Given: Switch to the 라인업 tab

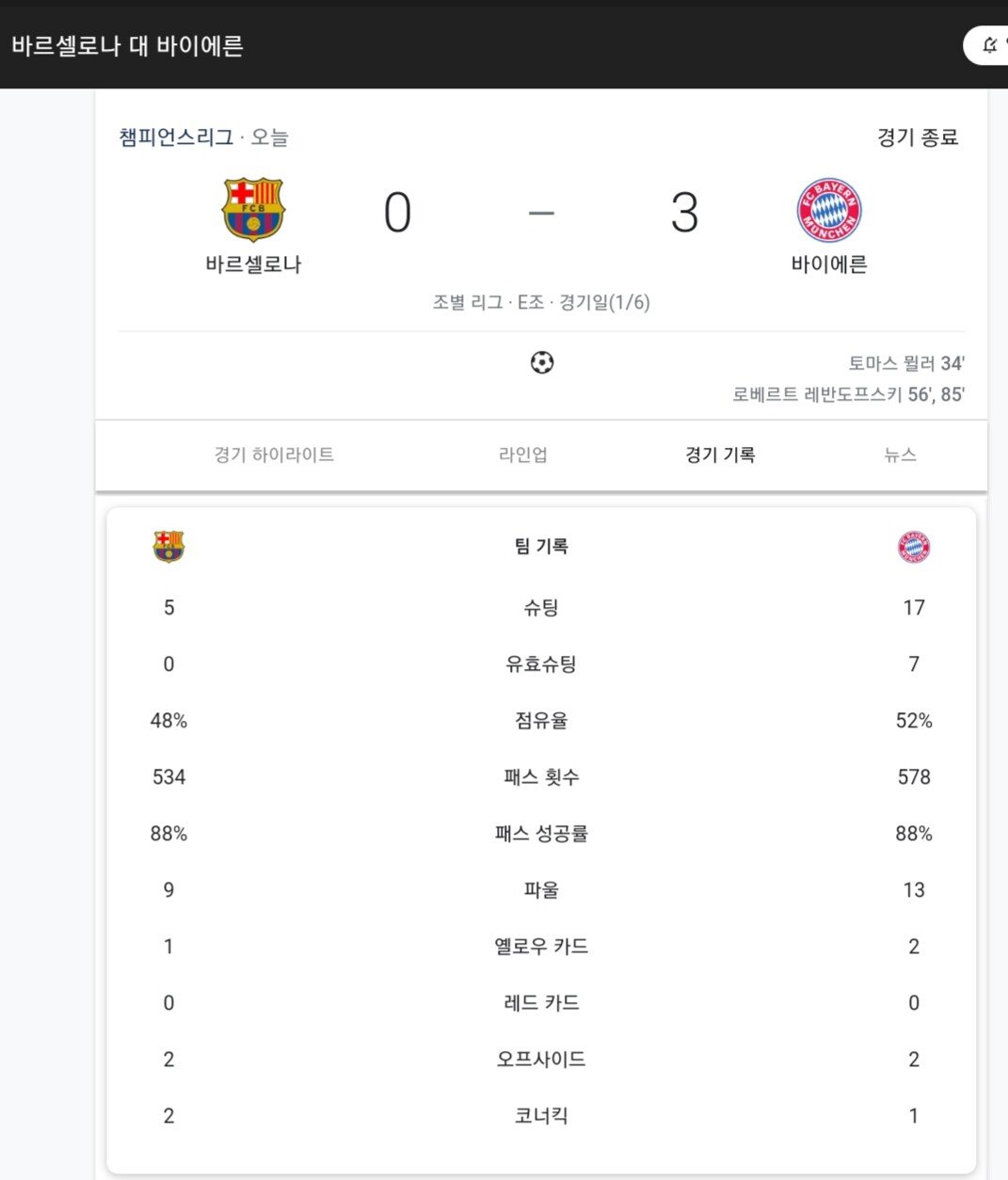Looking at the screenshot, I should coord(523,455).
